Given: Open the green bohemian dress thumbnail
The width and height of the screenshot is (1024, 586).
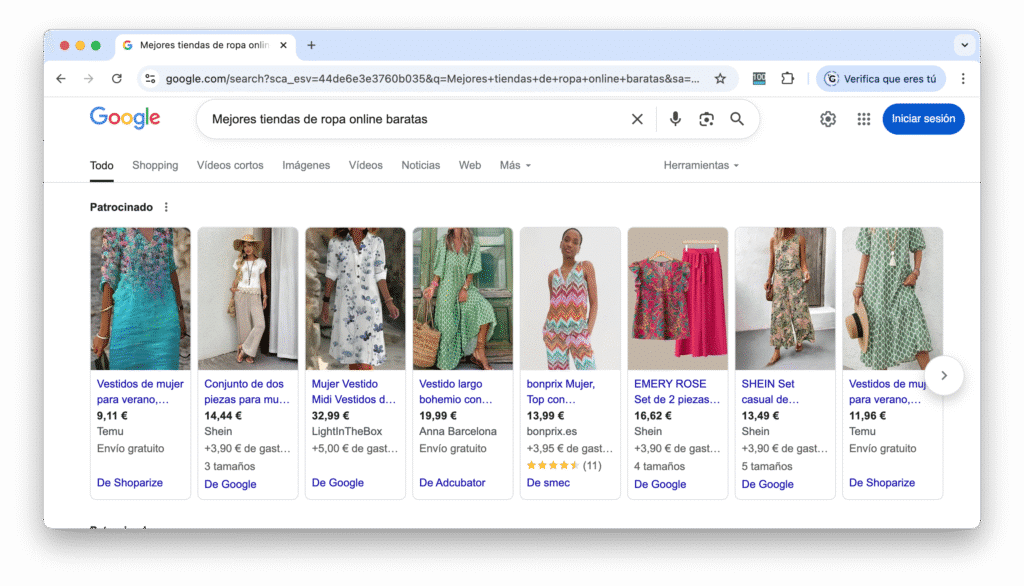Looking at the screenshot, I should pyautogui.click(x=462, y=299).
